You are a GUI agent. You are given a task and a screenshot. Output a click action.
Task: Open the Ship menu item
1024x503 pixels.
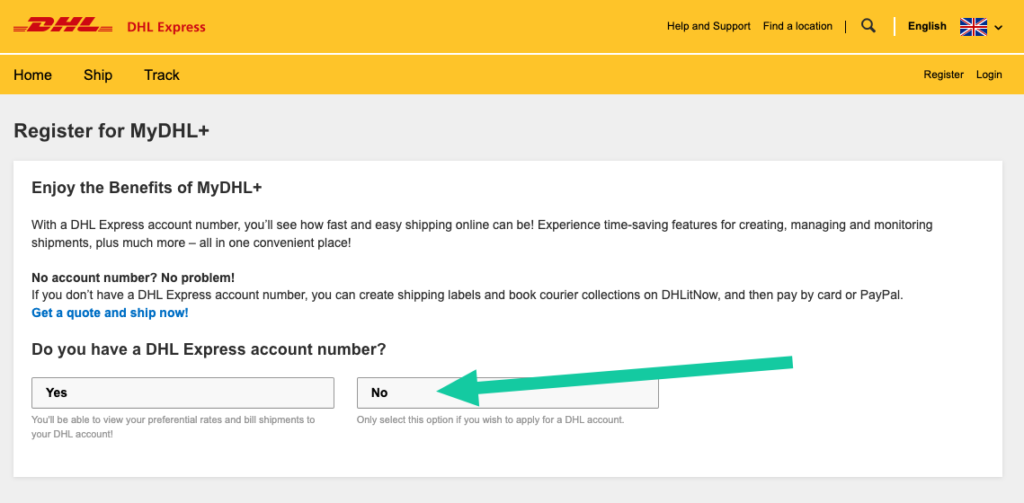click(98, 75)
